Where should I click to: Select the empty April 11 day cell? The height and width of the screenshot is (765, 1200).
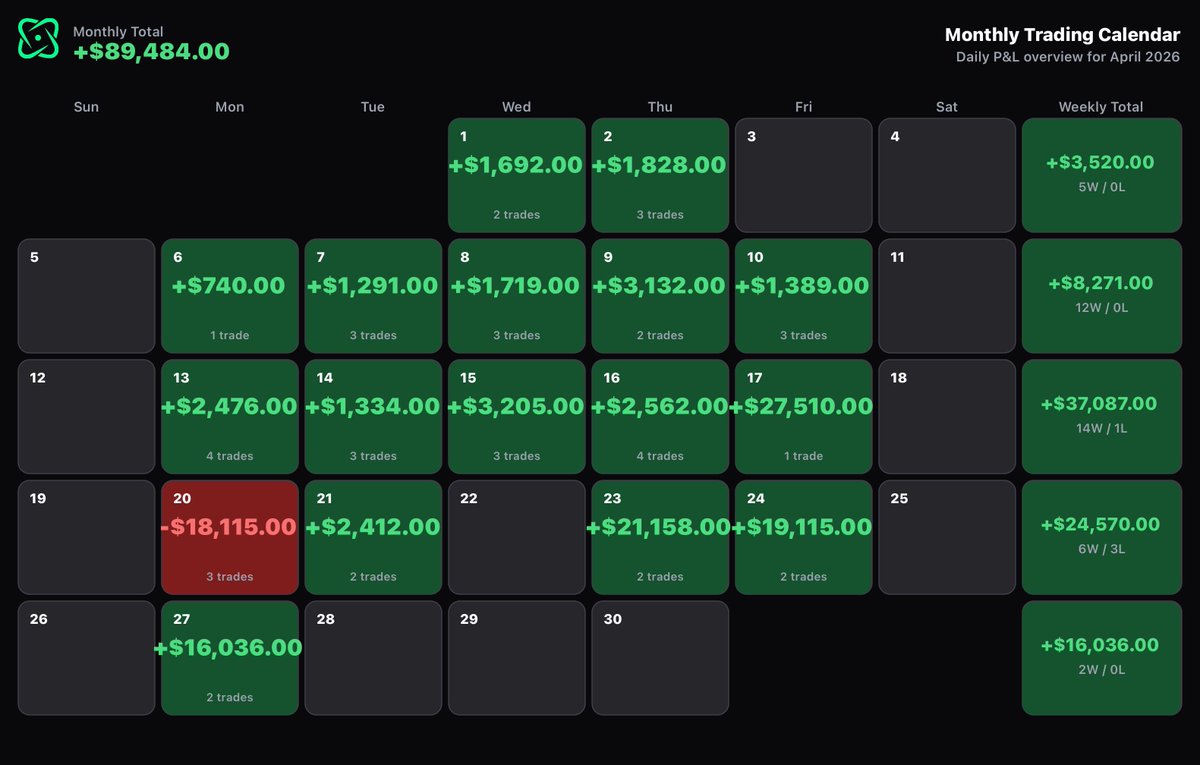click(x=947, y=296)
